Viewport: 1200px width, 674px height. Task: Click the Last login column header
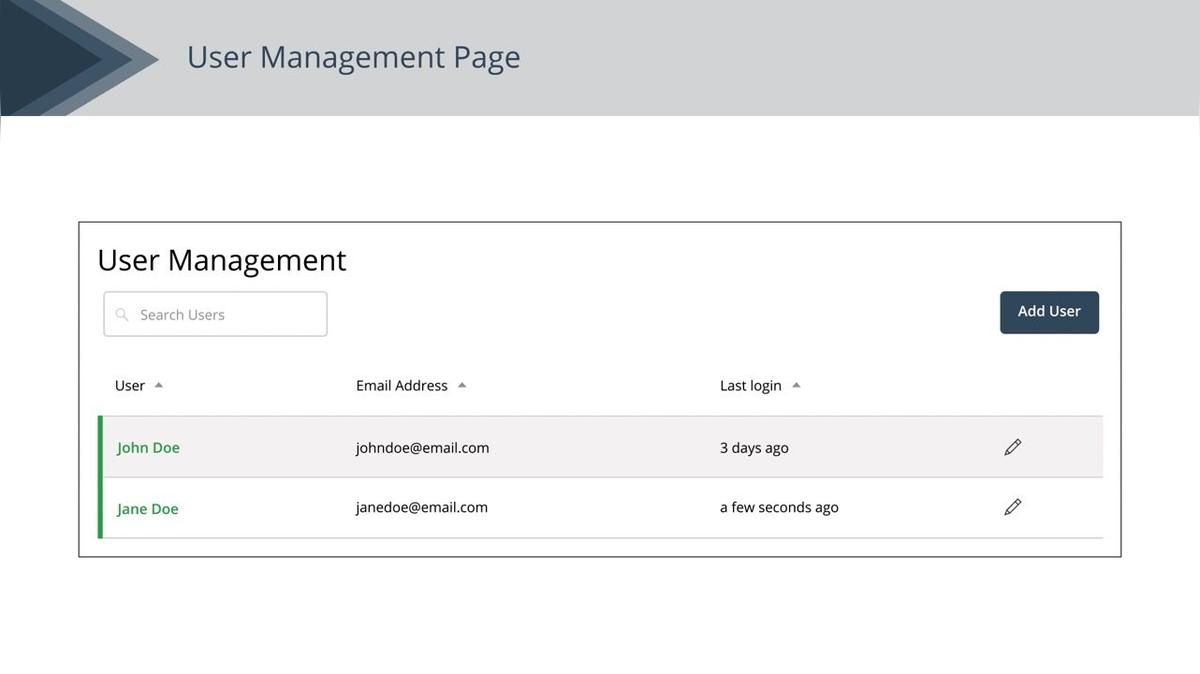[x=750, y=385]
